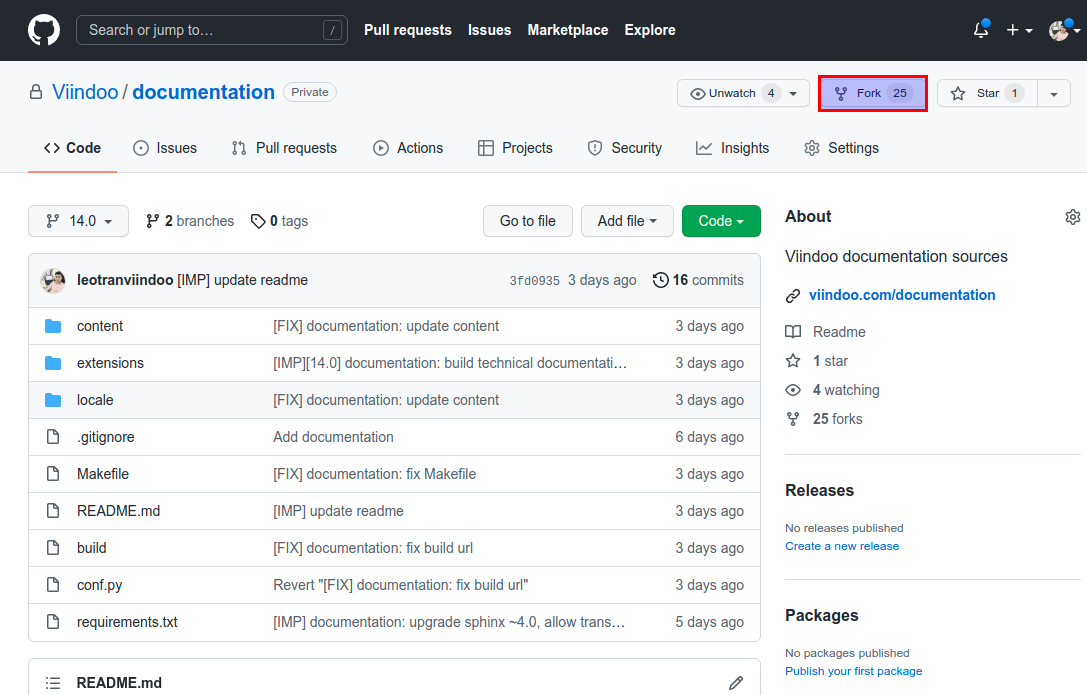
Task: Click the link icon beside viindoo.com/documentation
Action: pos(793,296)
